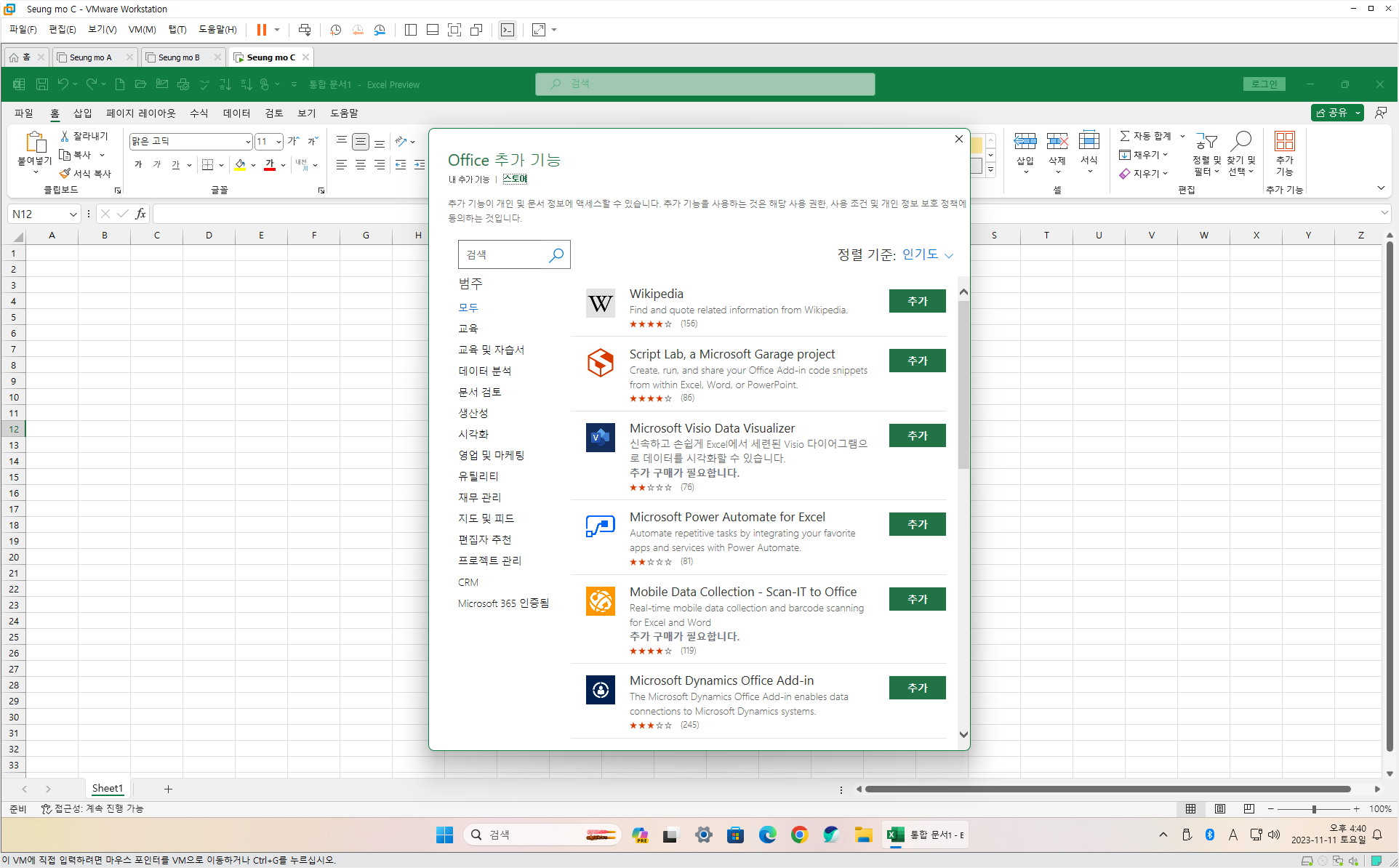
Task: Click the Script Lab add-in icon
Action: [x=600, y=362]
